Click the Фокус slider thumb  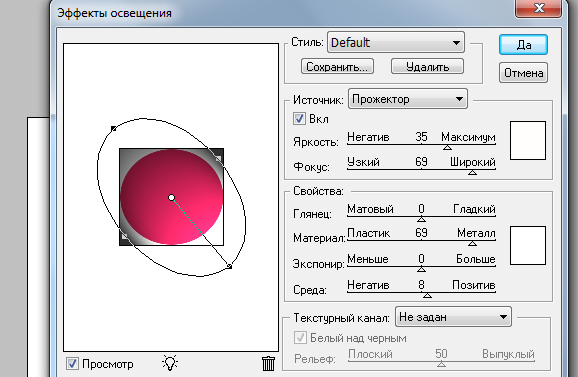pos(472,172)
